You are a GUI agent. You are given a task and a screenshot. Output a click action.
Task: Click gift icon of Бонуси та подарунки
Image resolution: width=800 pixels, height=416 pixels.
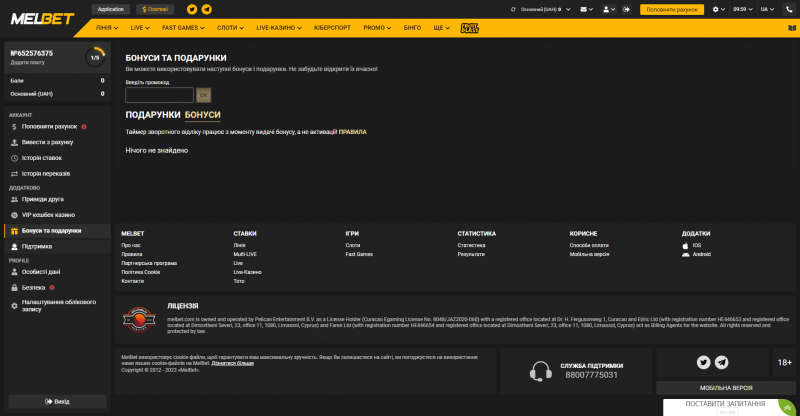pyautogui.click(x=14, y=231)
